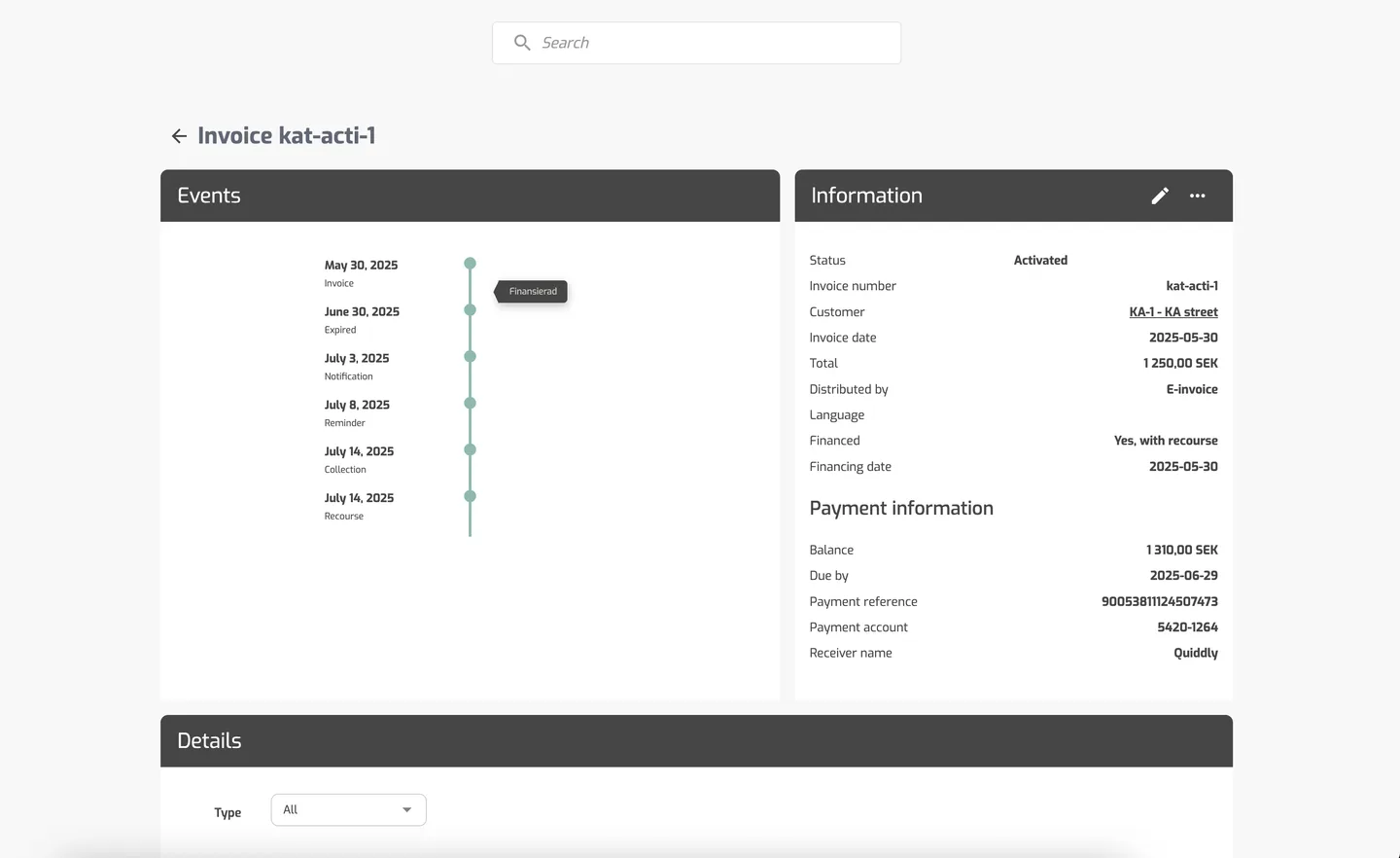Click the July 3, 2025 event date
Viewport: 1400px width, 858px height.
click(x=357, y=359)
